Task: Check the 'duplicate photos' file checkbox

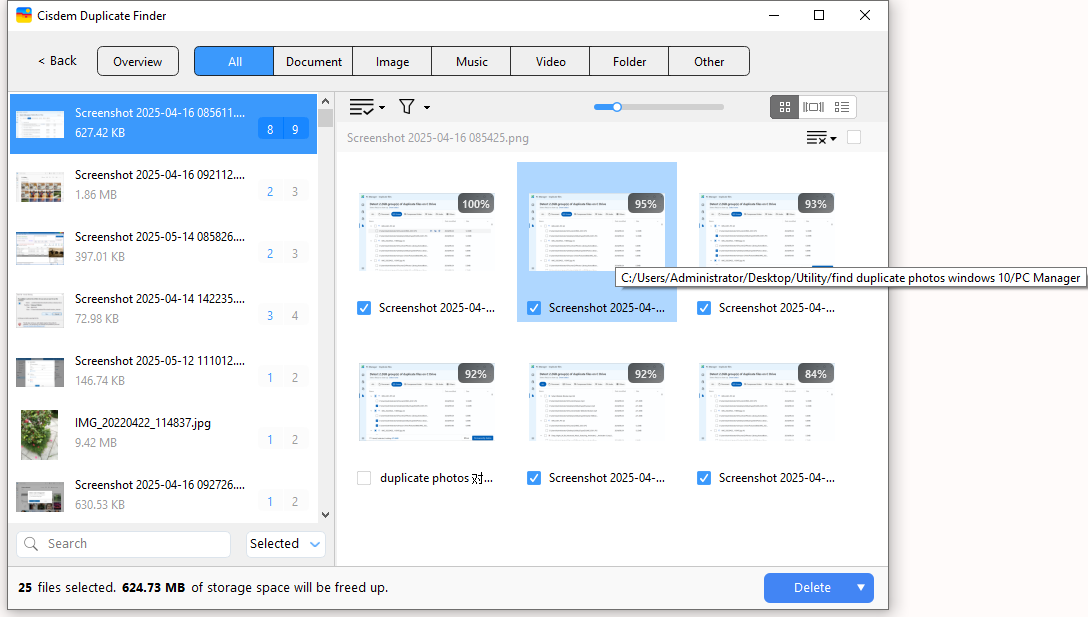Action: (364, 478)
